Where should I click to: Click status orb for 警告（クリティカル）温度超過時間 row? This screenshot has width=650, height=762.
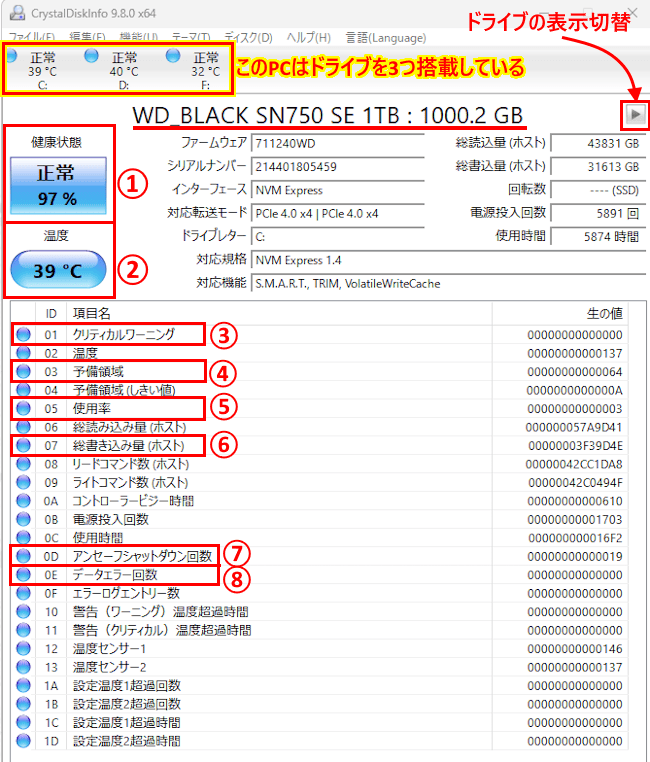(x=23, y=630)
